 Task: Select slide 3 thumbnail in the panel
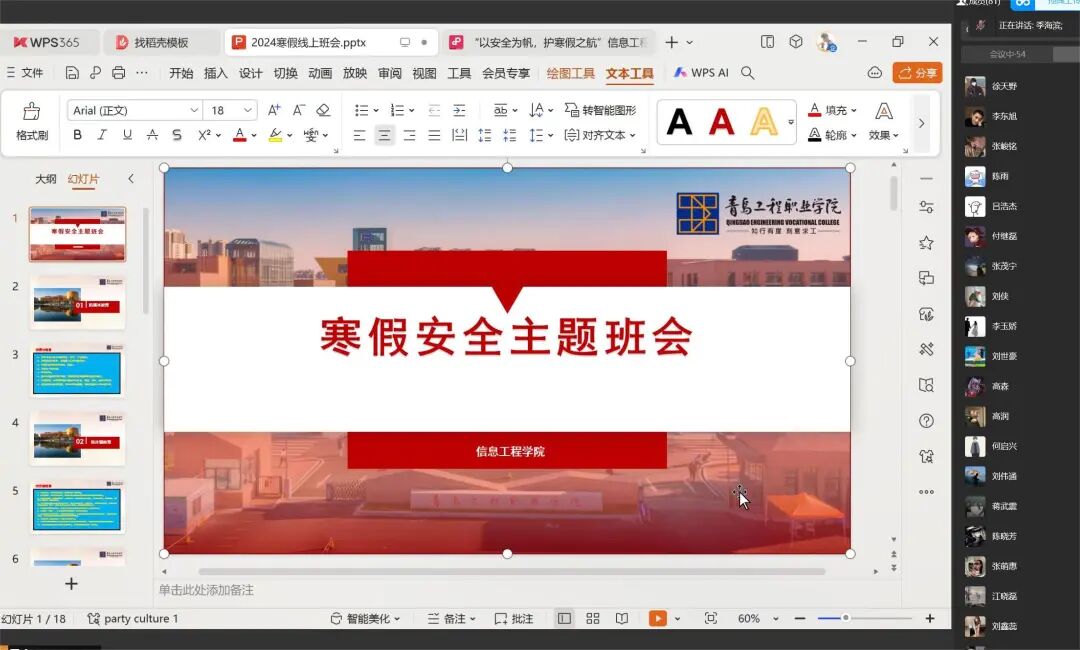coord(77,369)
